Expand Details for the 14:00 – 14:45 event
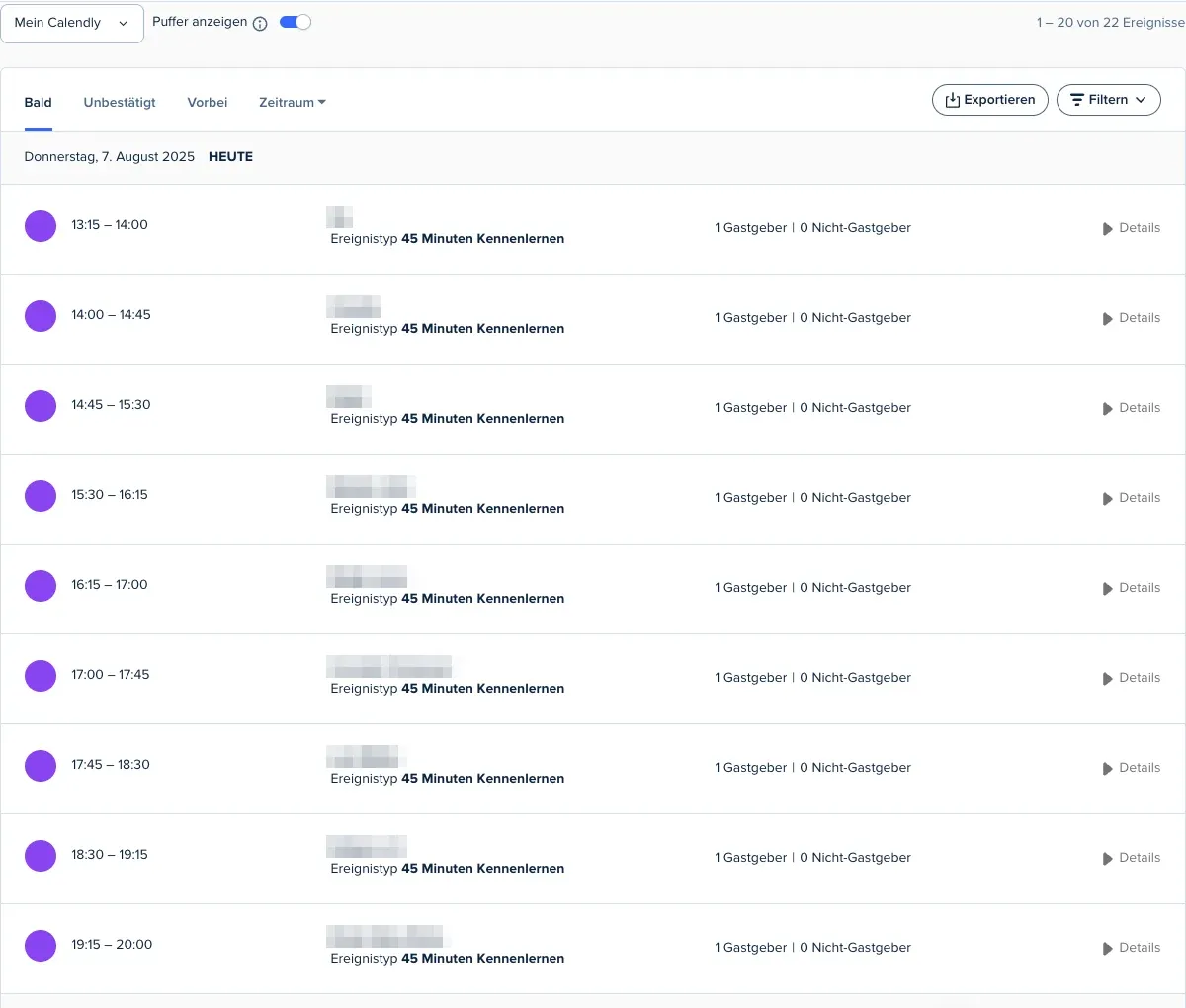The height and width of the screenshot is (1008, 1186). coord(1132,318)
